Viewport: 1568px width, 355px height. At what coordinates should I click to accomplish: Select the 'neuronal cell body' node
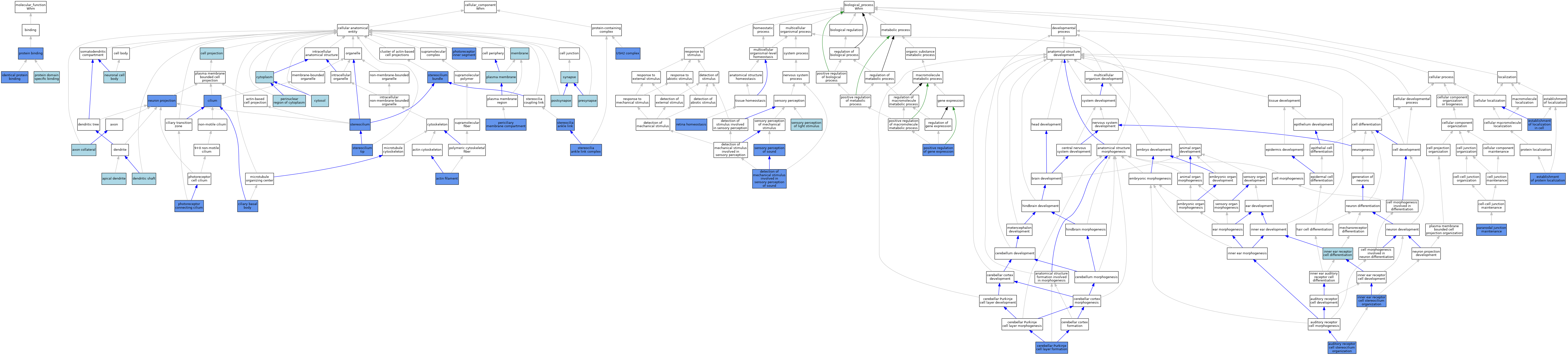coord(115,77)
